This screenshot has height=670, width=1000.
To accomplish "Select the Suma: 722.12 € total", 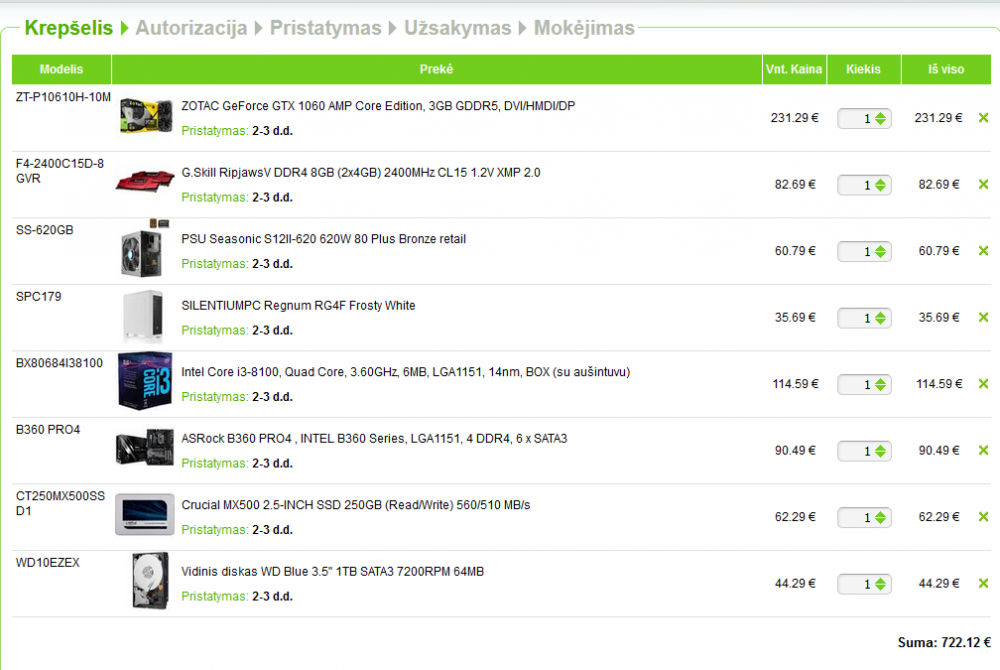I will pos(944,643).
